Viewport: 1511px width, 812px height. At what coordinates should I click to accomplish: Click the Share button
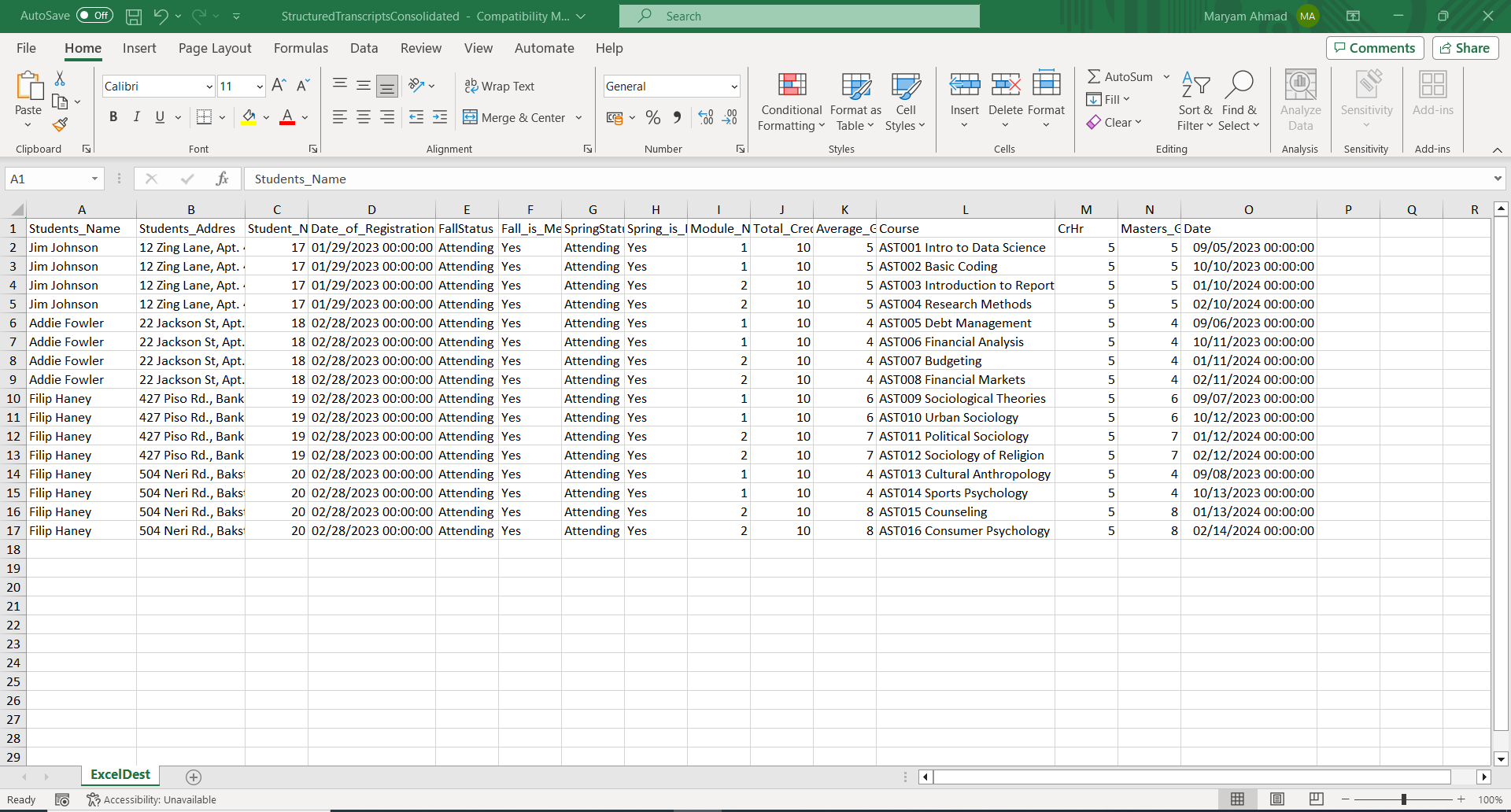coord(1465,47)
